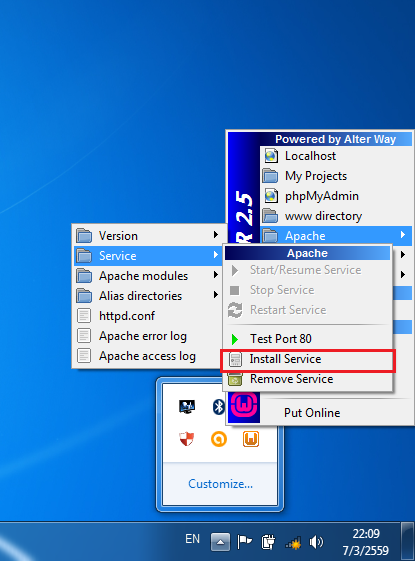The width and height of the screenshot is (415, 561).
Task: Click the red shield tray icon
Action: [x=187, y=439]
